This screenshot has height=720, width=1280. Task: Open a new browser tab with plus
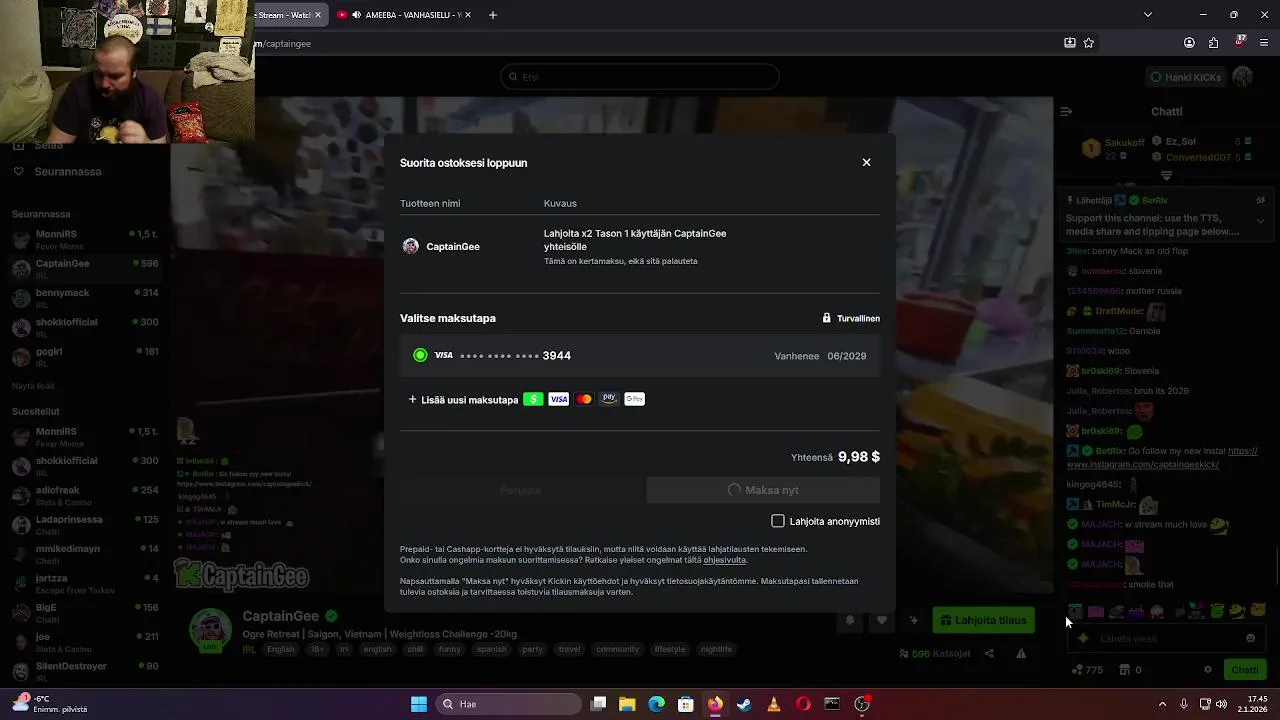pos(492,15)
